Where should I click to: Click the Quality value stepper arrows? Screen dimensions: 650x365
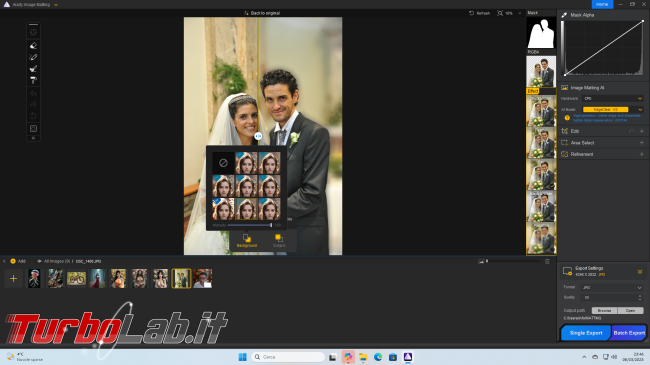pos(640,297)
